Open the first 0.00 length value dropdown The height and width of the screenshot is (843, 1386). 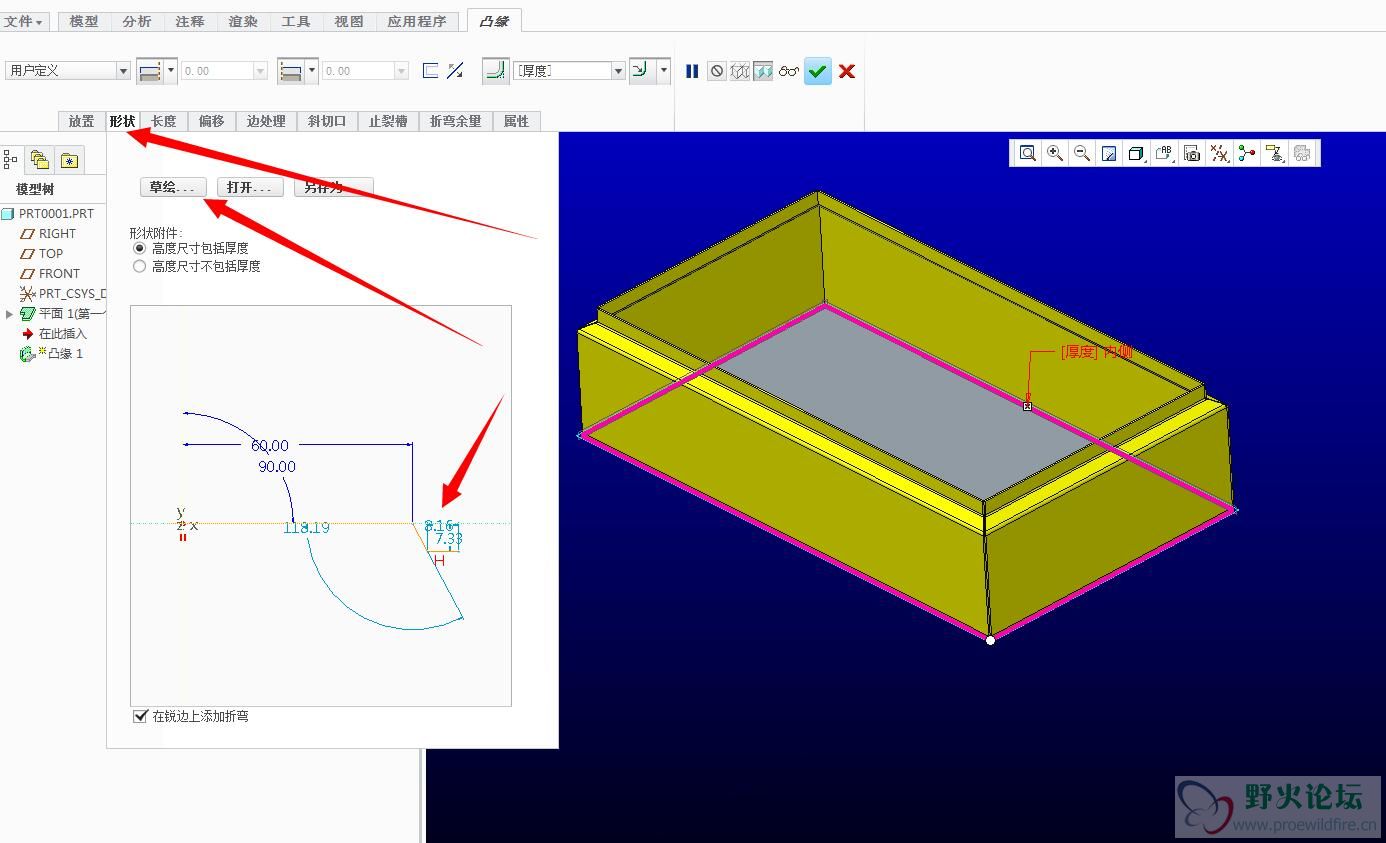[x=261, y=71]
